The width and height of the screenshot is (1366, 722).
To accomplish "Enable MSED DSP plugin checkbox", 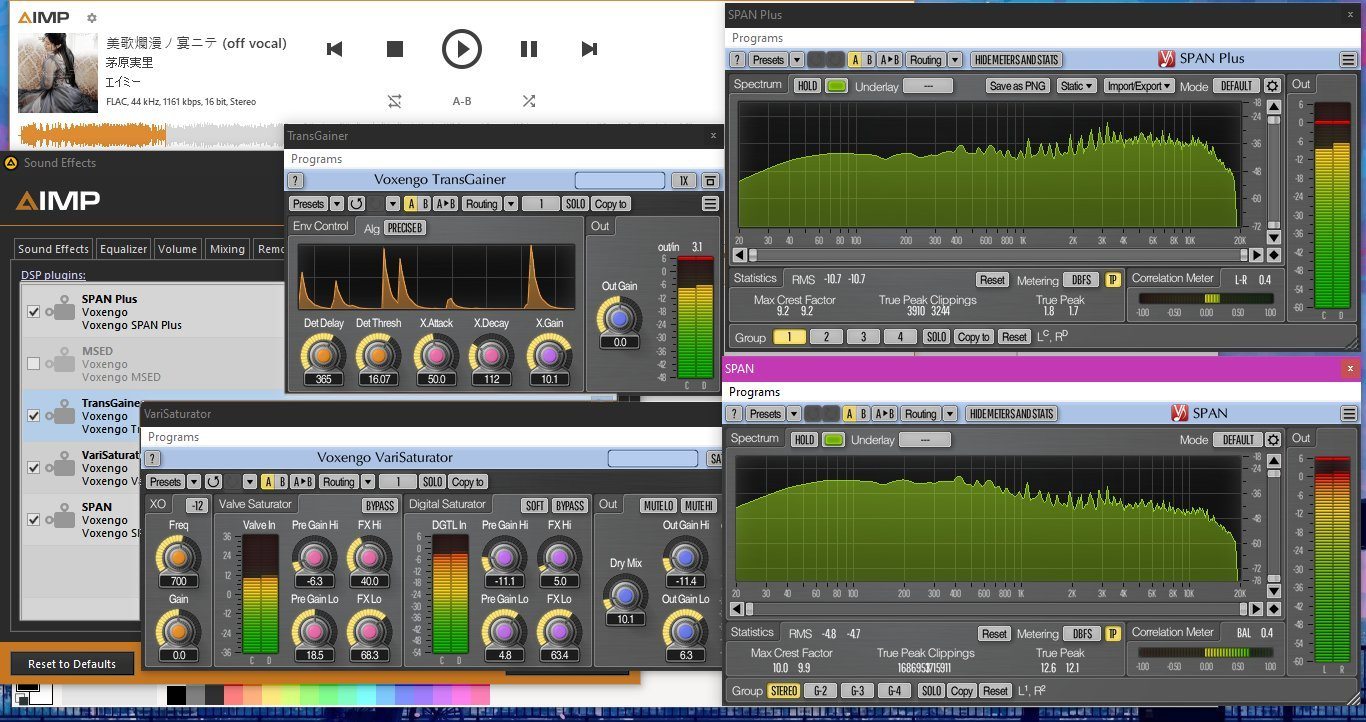I will pyautogui.click(x=34, y=364).
